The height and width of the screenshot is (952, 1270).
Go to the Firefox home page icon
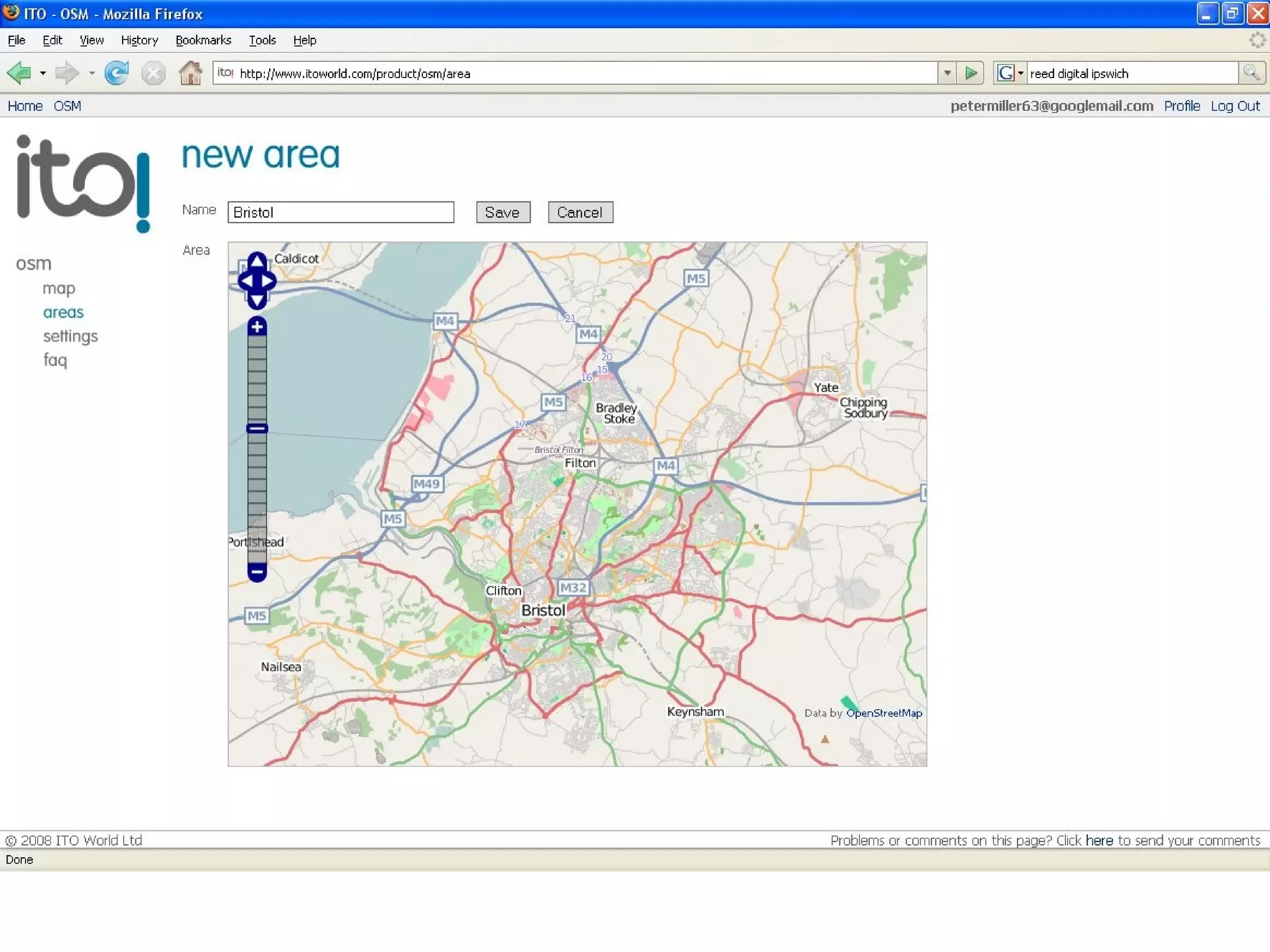click(190, 73)
